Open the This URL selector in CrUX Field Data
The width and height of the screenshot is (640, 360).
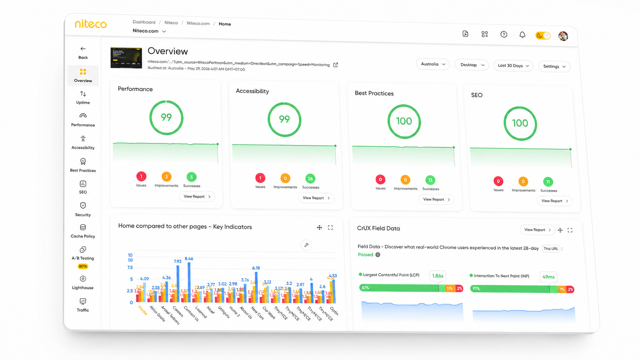coord(551,249)
